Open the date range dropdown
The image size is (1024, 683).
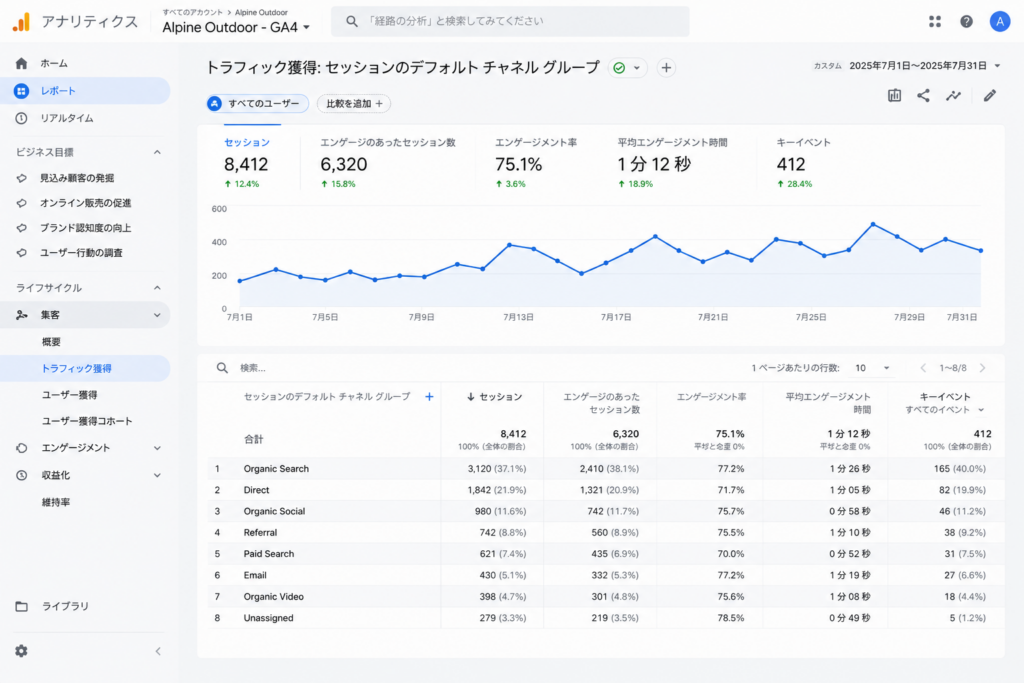[997, 65]
